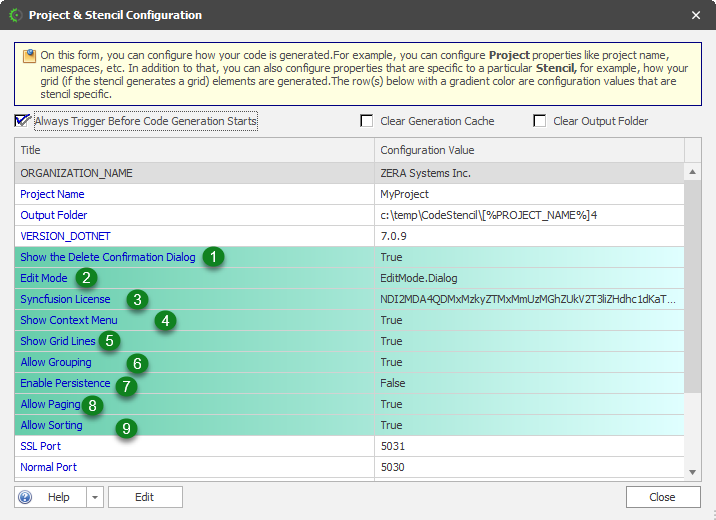
Task: Click the green badge numbered 4
Action: [165, 321]
